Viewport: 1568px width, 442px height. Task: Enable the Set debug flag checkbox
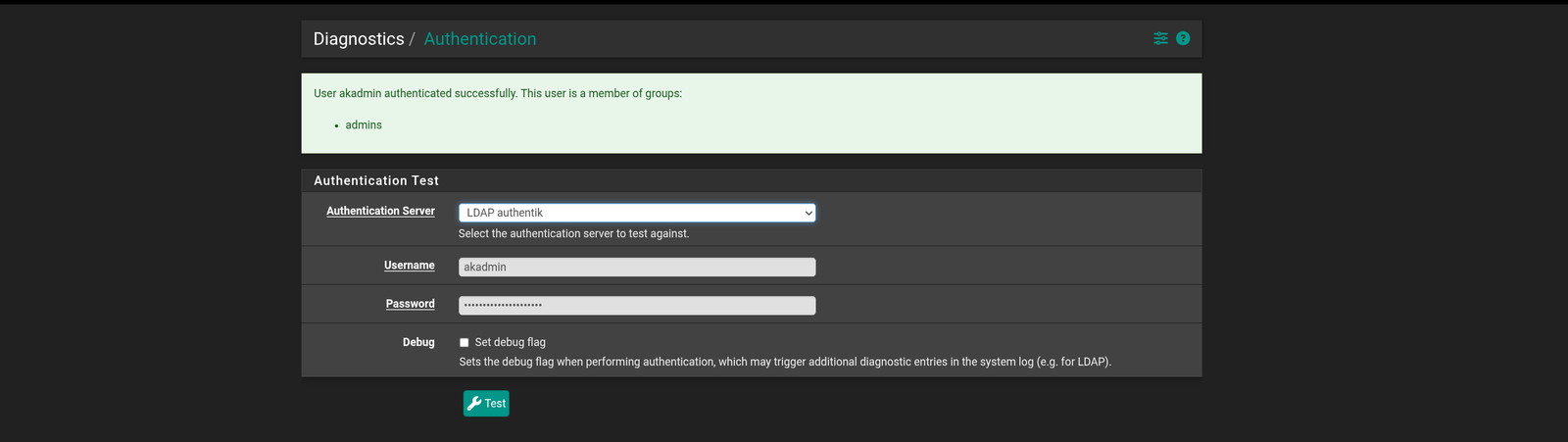pyautogui.click(x=465, y=343)
